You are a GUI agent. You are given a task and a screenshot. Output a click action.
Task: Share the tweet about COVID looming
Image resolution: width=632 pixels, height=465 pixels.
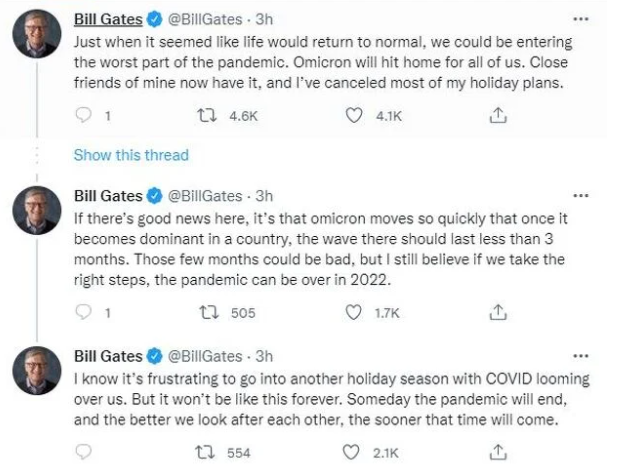pos(497,452)
